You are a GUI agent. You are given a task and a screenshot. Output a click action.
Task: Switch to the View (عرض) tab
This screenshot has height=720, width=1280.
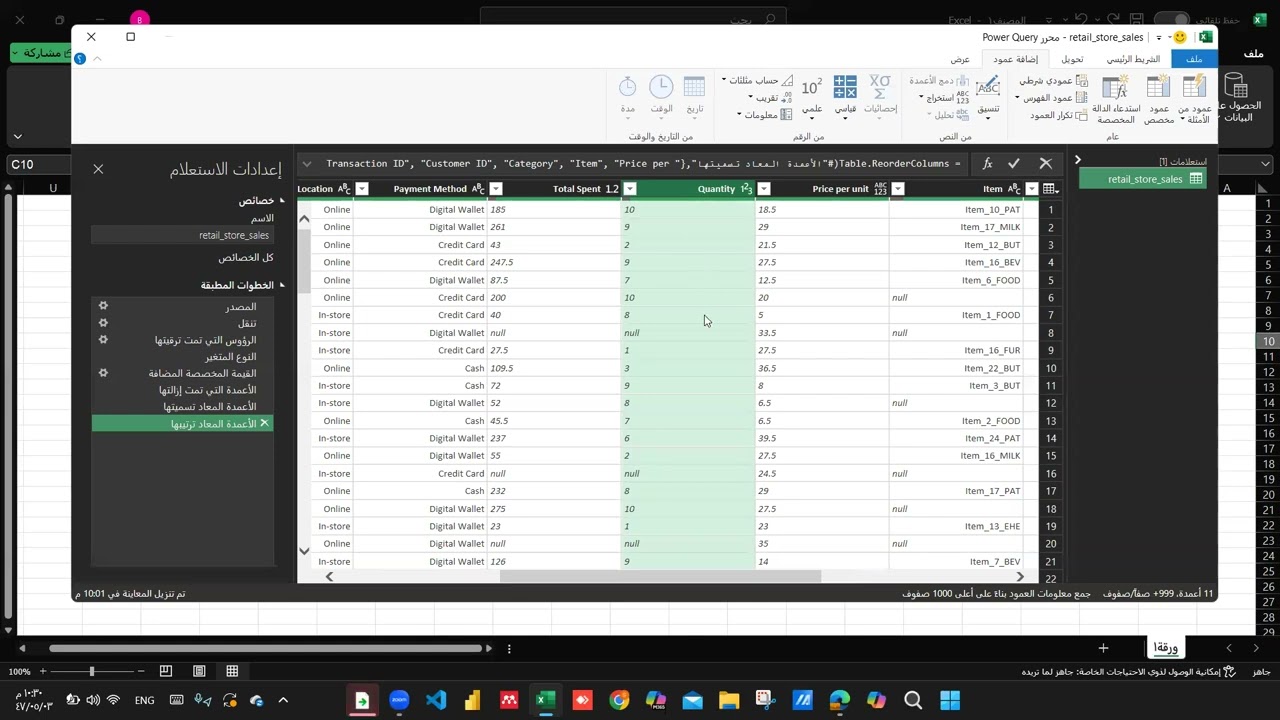[x=960, y=59]
